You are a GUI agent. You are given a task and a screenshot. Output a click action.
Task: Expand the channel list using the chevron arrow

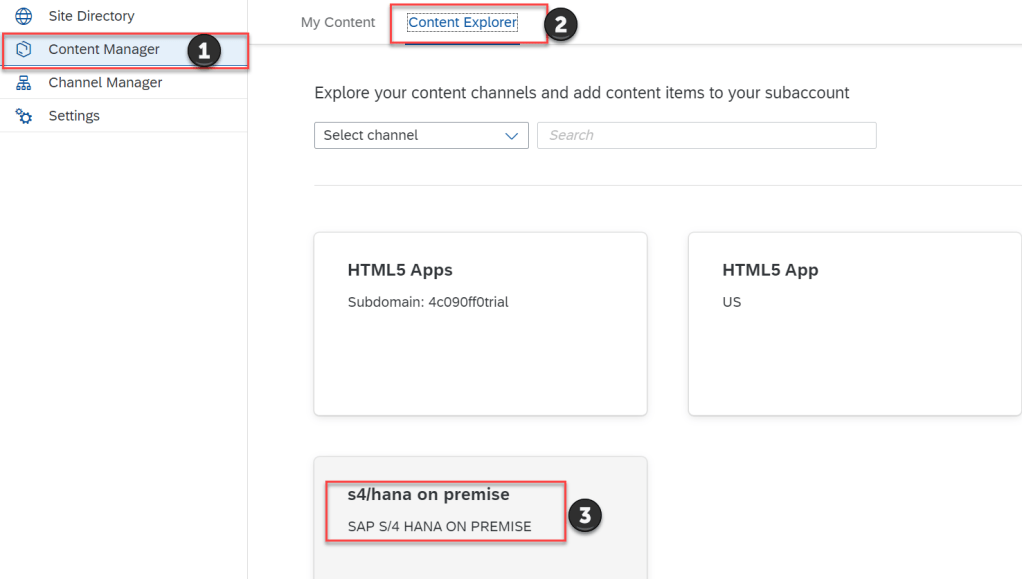(x=512, y=135)
